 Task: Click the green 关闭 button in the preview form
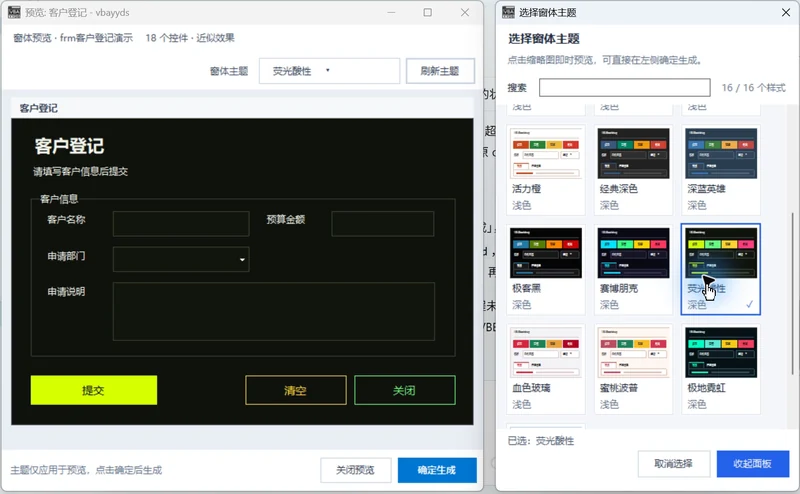[x=405, y=390]
